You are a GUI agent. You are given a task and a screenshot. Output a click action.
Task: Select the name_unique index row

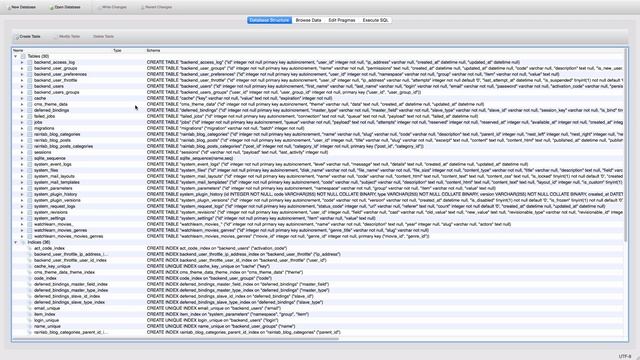[318, 326]
